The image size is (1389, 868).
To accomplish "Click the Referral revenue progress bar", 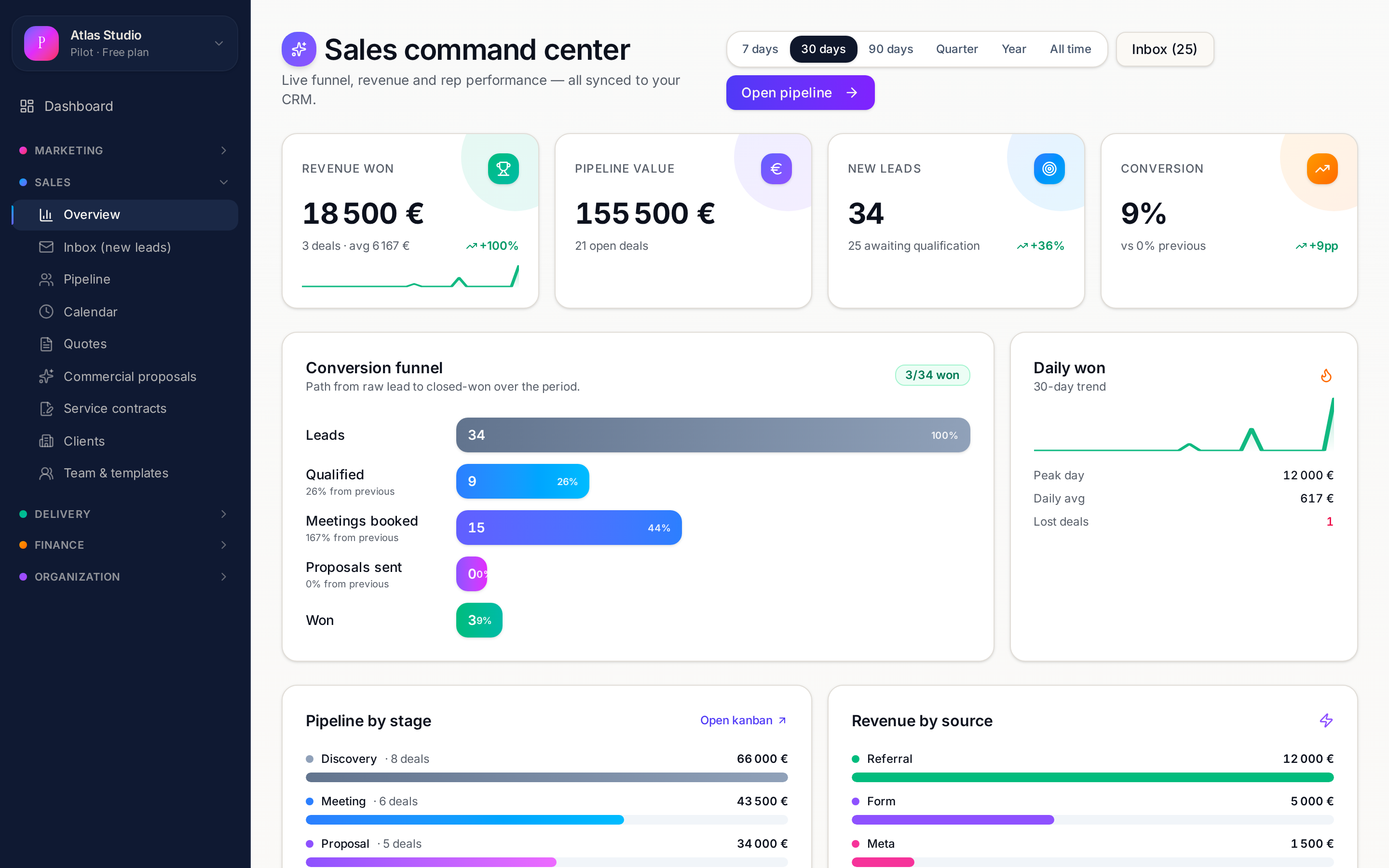I will 1092,777.
